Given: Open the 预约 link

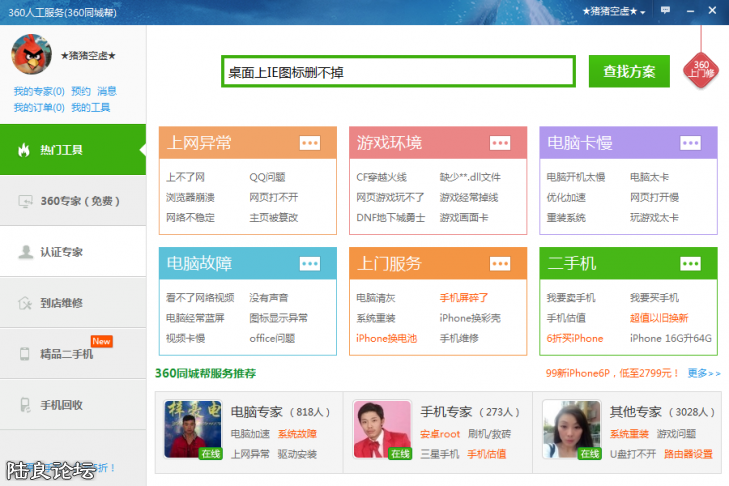Looking at the screenshot, I should [81, 91].
